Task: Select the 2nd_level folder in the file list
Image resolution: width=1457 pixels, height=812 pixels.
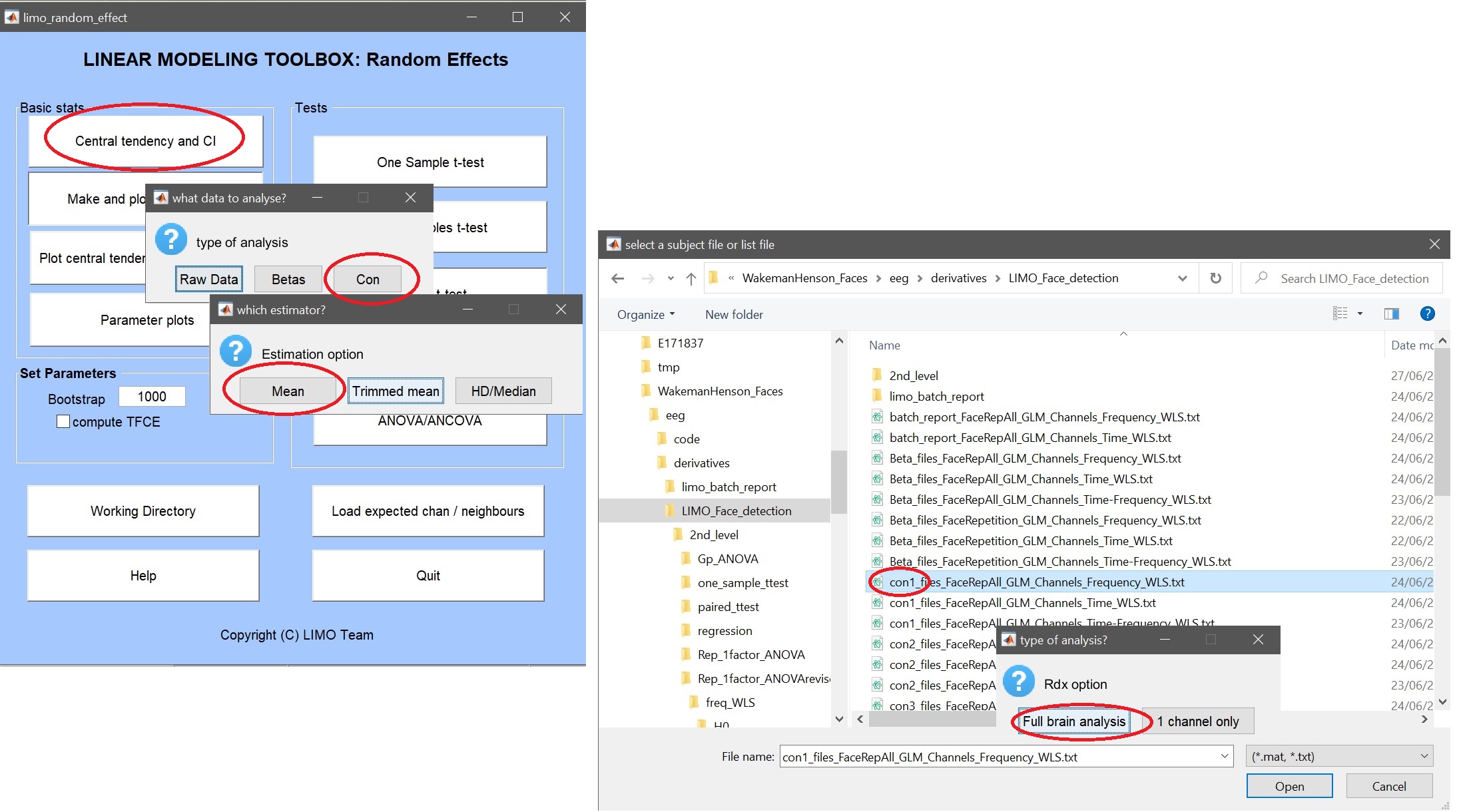Action: click(913, 375)
